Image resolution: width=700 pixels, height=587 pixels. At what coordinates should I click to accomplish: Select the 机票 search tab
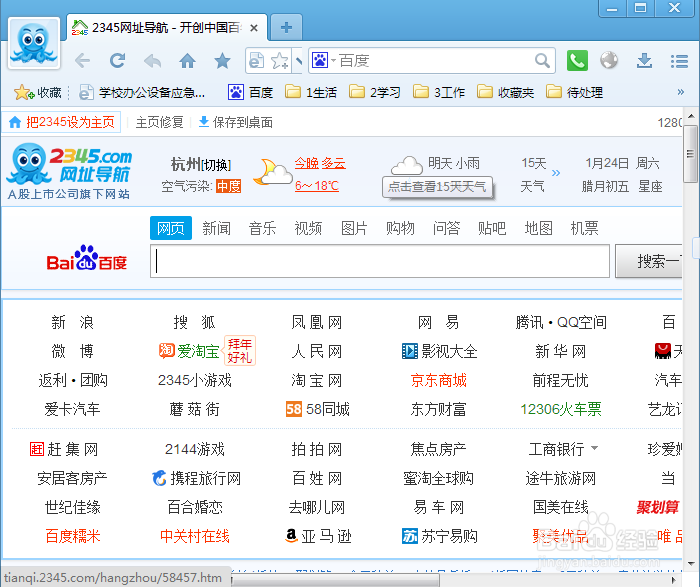(x=584, y=228)
